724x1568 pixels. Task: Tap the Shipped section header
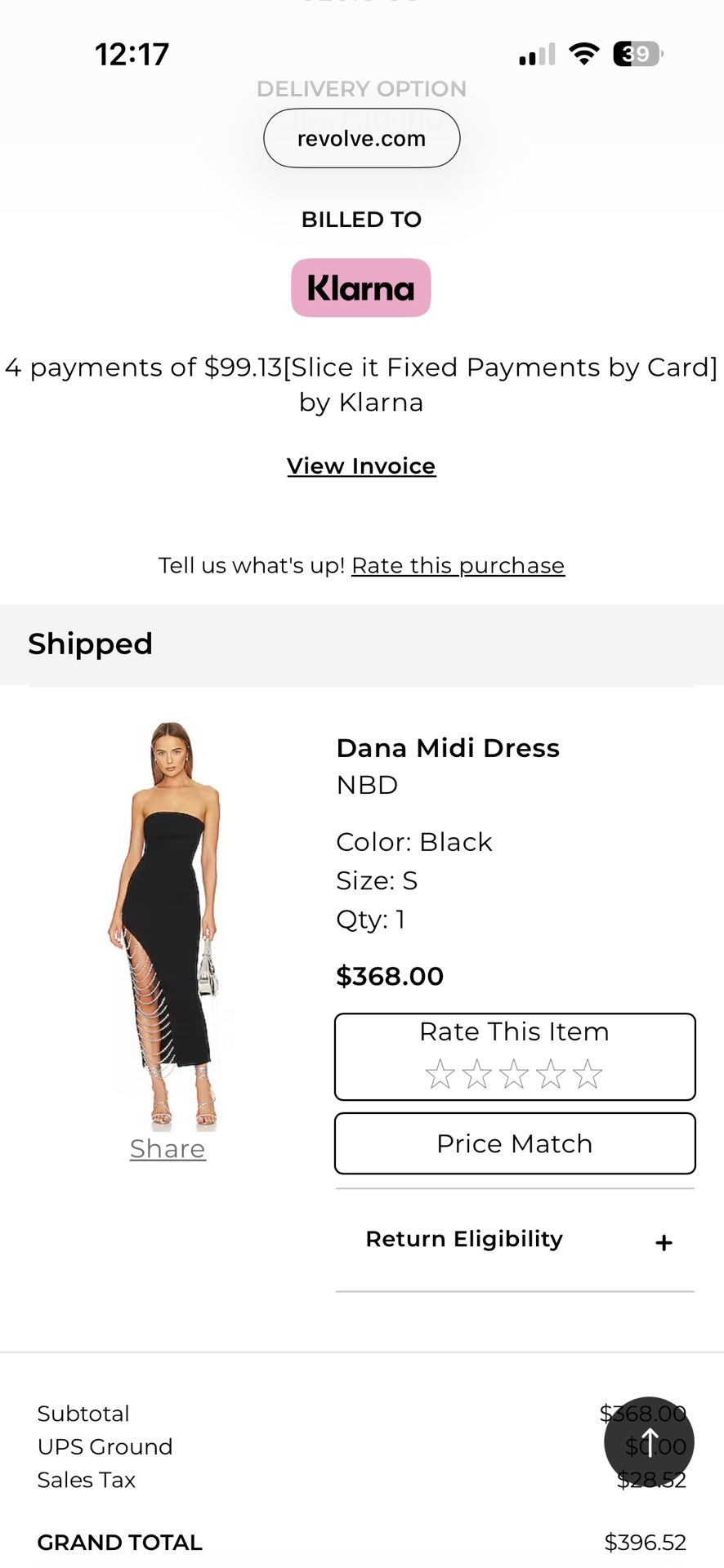[x=90, y=644]
